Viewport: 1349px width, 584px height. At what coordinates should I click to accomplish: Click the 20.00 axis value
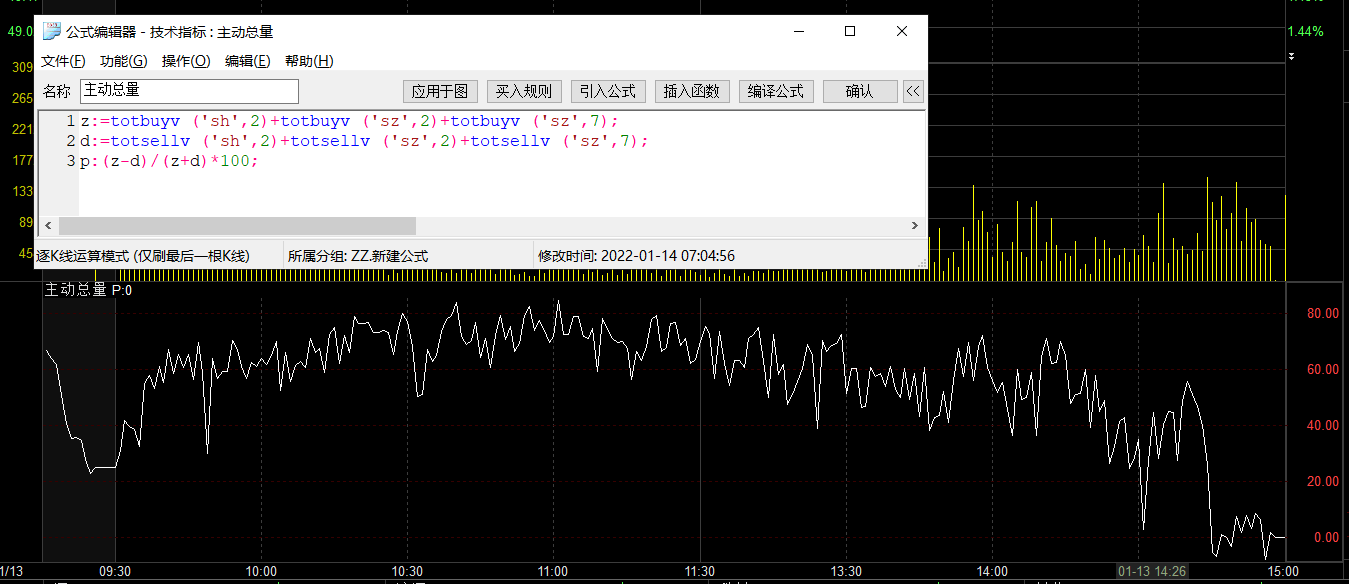[x=1322, y=482]
